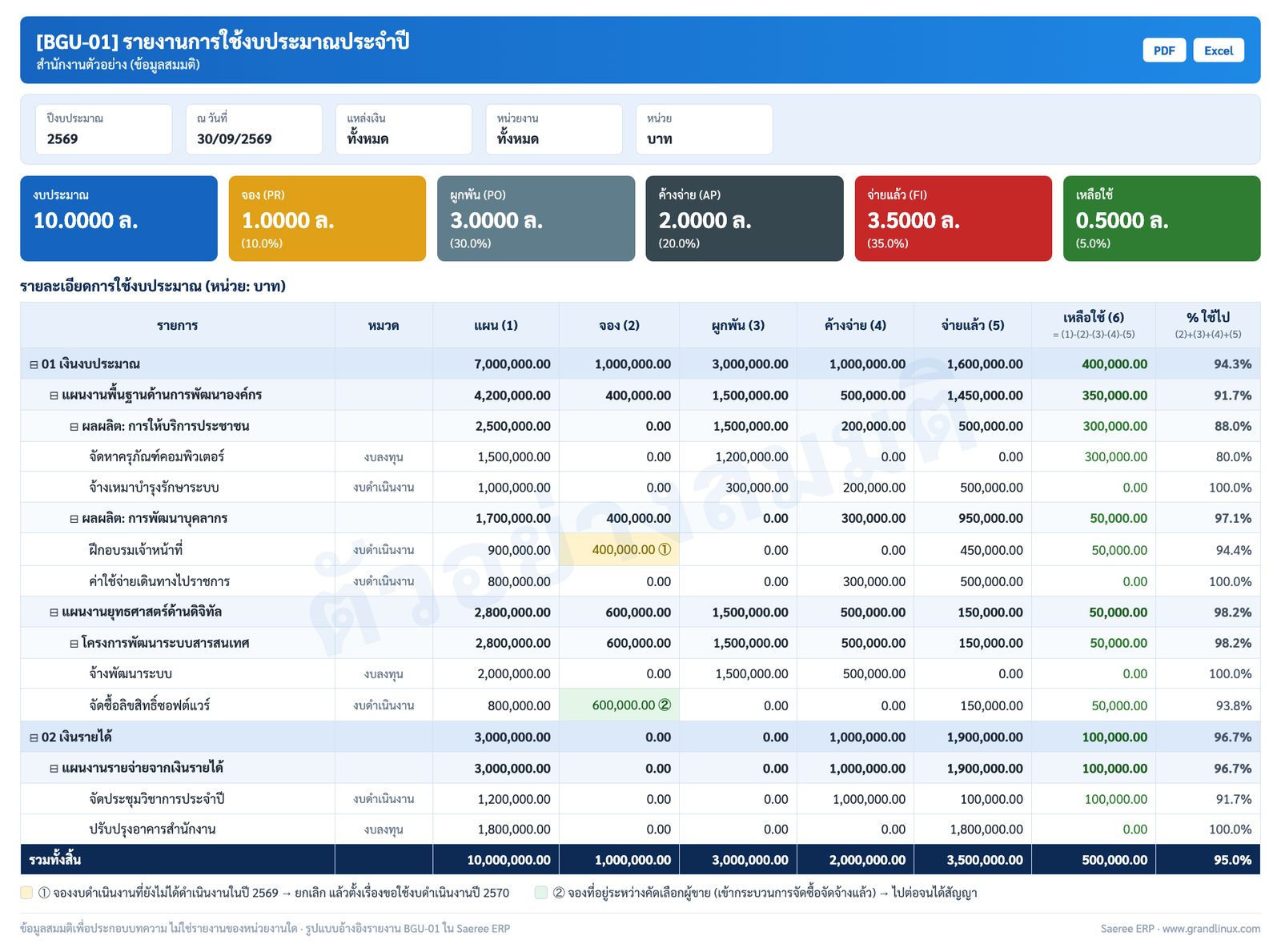Select the จ้างพัฒนาระบบ row label

pyautogui.click(x=131, y=674)
